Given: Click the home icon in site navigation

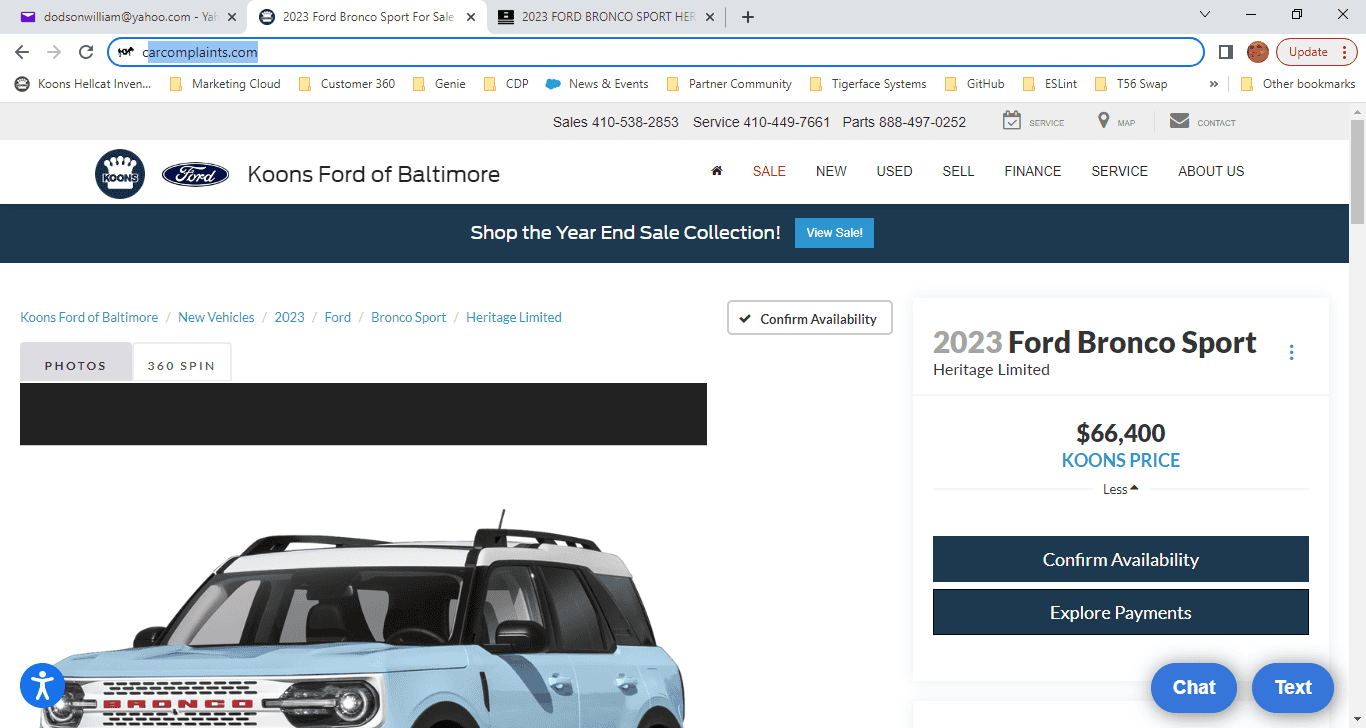Looking at the screenshot, I should click(x=716, y=171).
